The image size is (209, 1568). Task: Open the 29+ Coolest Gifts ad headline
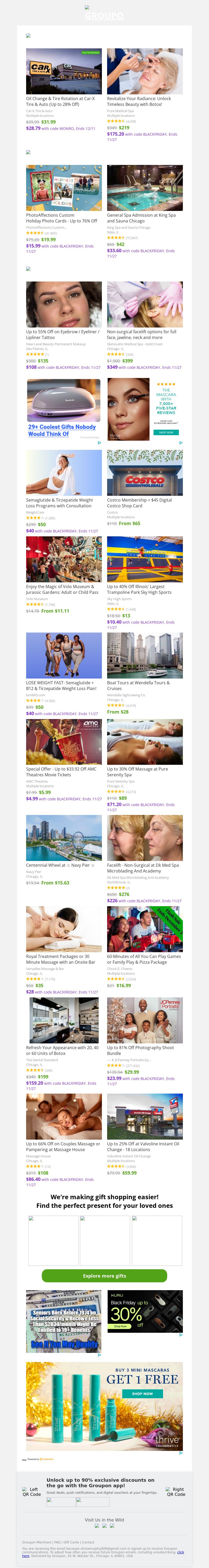point(61,430)
